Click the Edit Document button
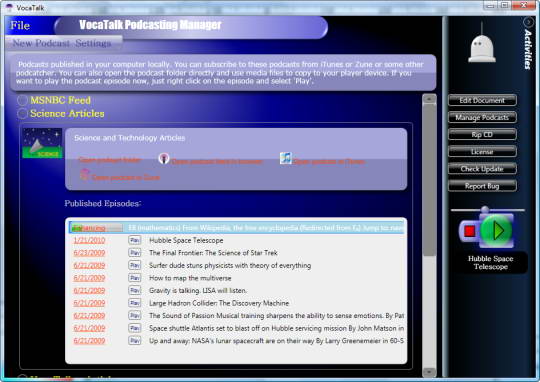Image resolution: width=540 pixels, height=382 pixels. (482, 100)
